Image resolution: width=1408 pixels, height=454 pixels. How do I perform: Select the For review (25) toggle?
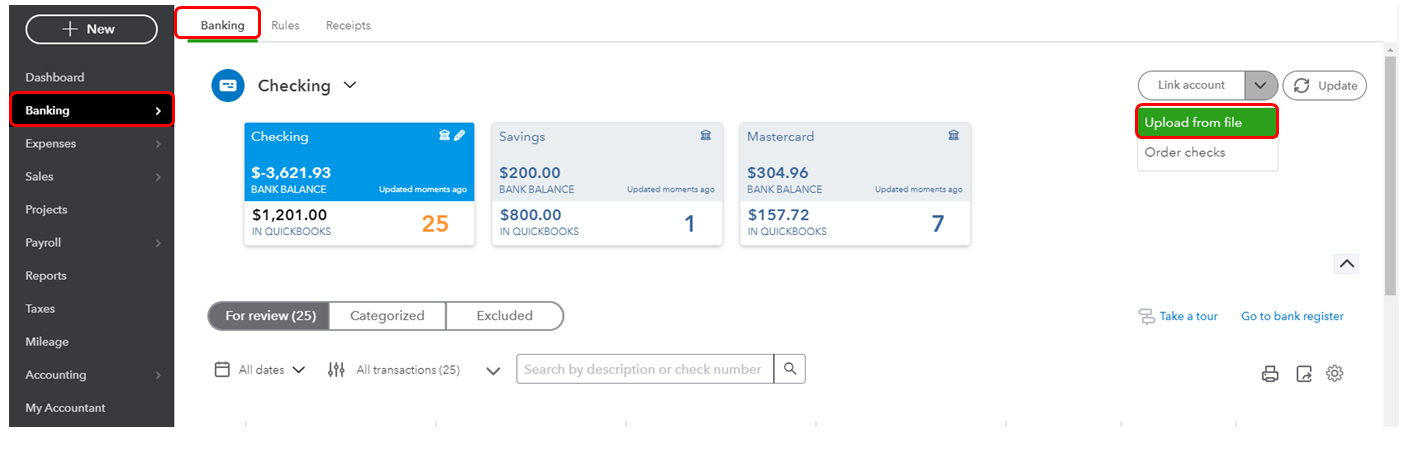click(270, 316)
